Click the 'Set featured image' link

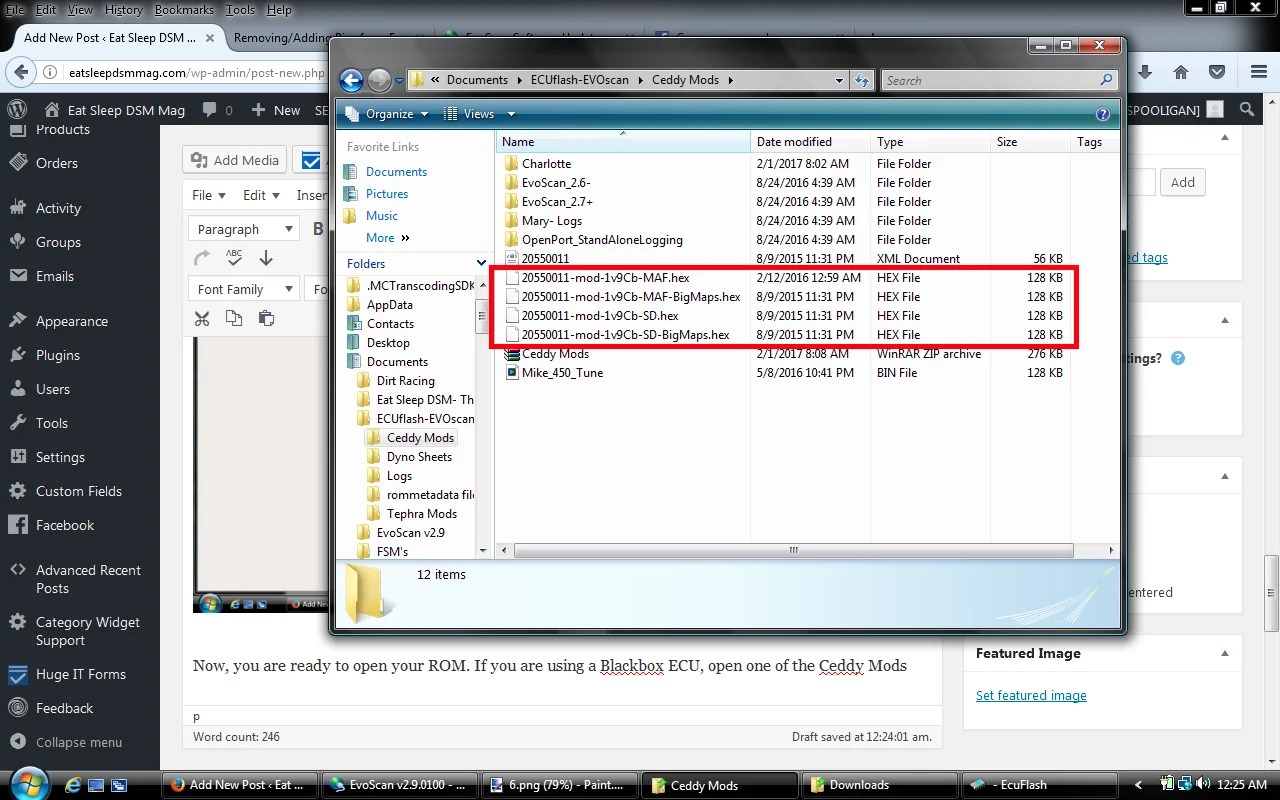pyautogui.click(x=1031, y=695)
